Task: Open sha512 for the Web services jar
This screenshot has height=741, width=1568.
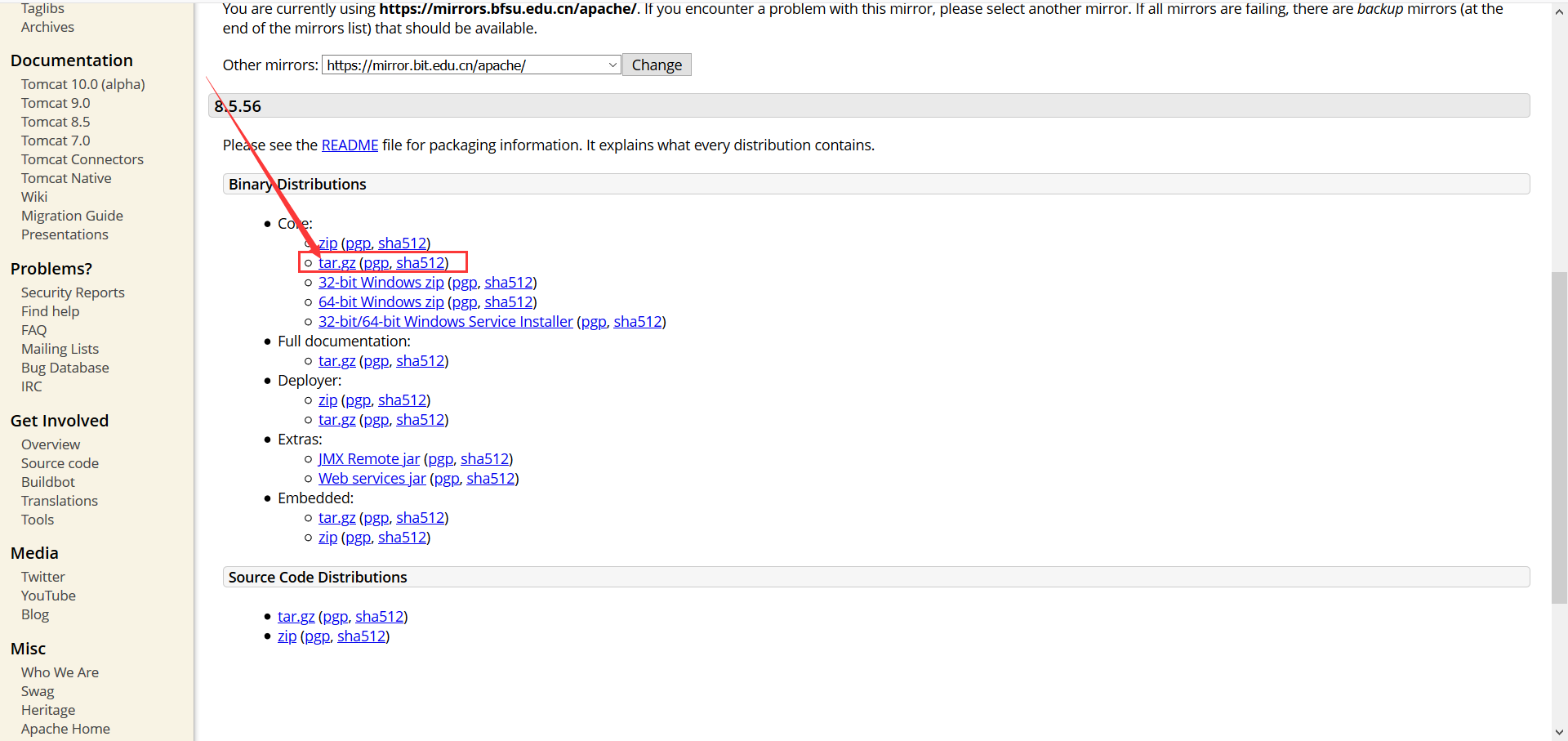Action: (491, 478)
